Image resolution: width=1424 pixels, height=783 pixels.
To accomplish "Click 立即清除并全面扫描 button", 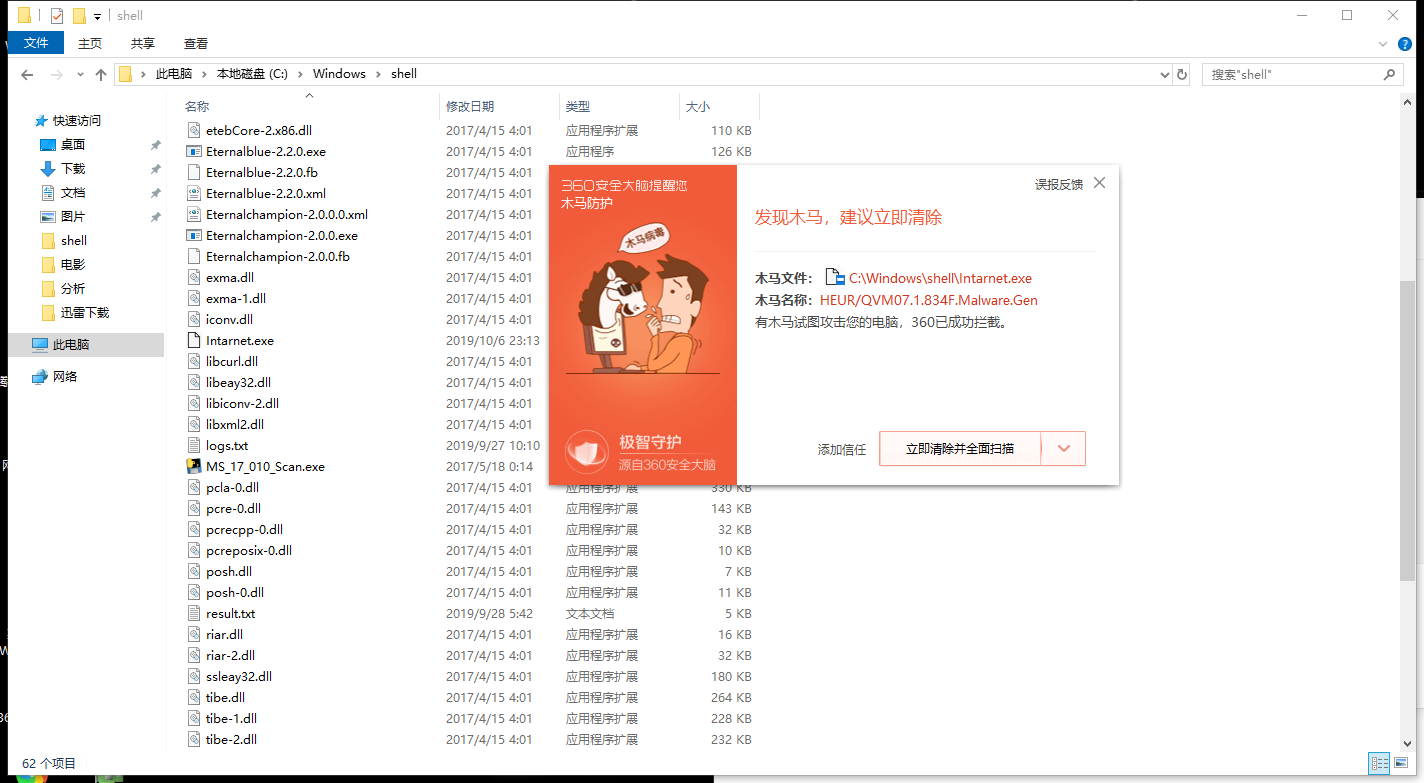I will tap(960, 449).
